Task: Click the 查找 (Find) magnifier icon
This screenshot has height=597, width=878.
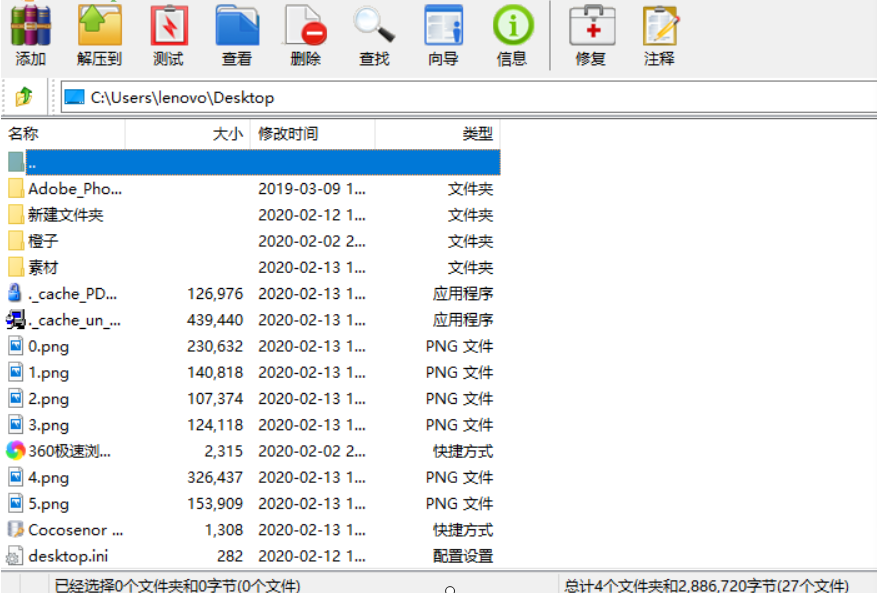Action: pyautogui.click(x=374, y=26)
